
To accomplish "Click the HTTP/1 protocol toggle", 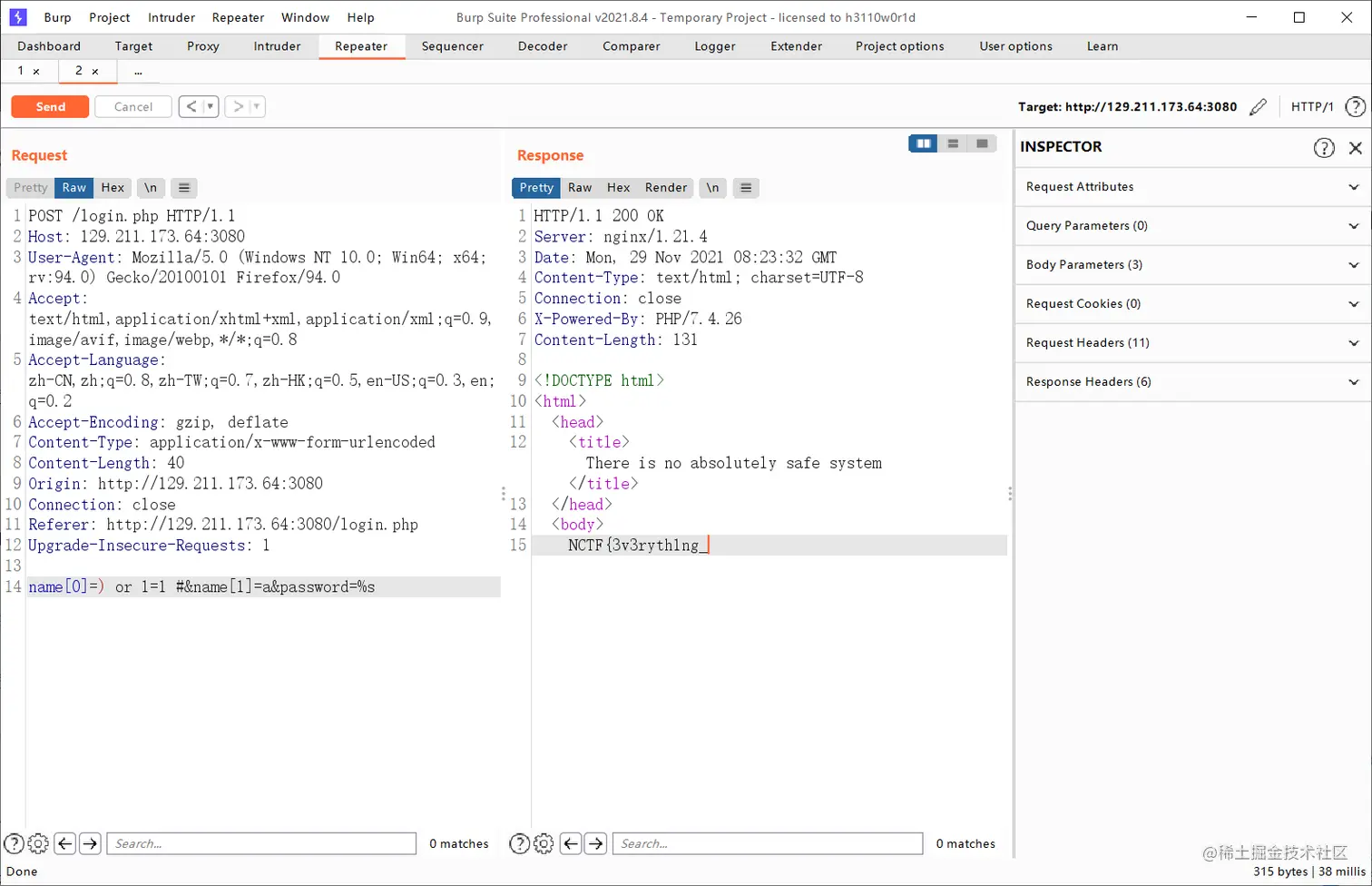I will tap(1312, 107).
